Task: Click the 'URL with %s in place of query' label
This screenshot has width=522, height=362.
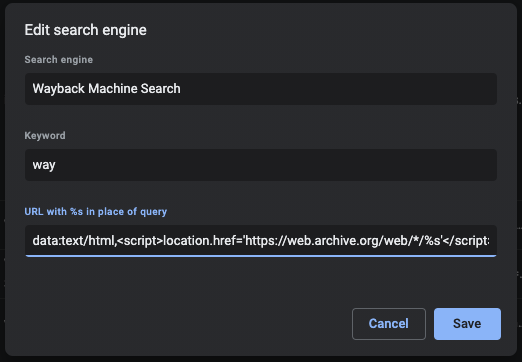Action: 96,212
